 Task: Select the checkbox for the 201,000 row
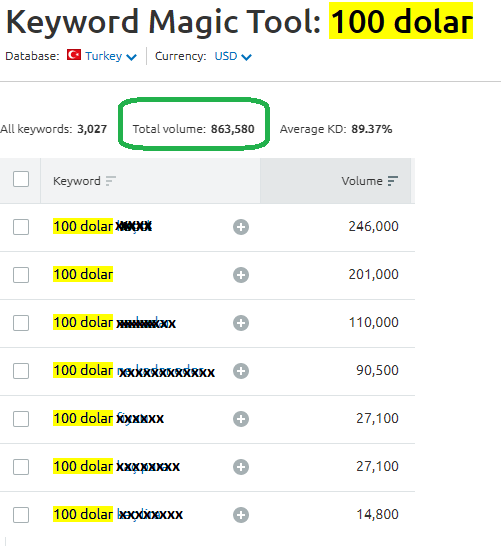pos(21,275)
